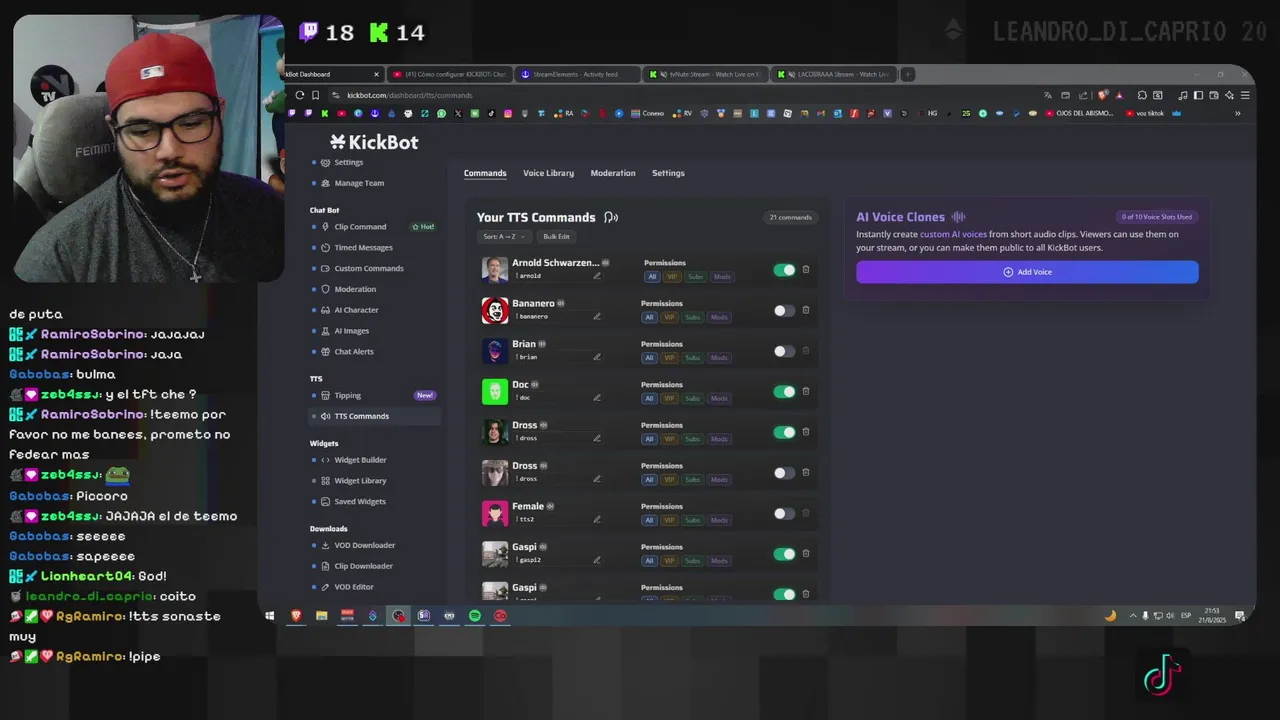Image resolution: width=1280 pixels, height=720 pixels.
Task: Edit the !brian command name
Action: pyautogui.click(x=597, y=357)
